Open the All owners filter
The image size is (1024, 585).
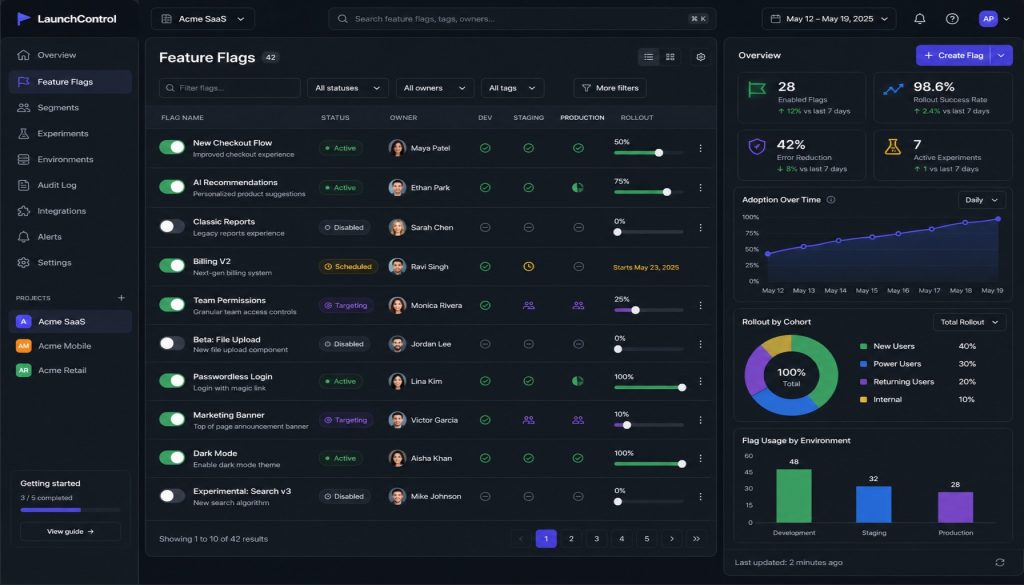coord(434,88)
